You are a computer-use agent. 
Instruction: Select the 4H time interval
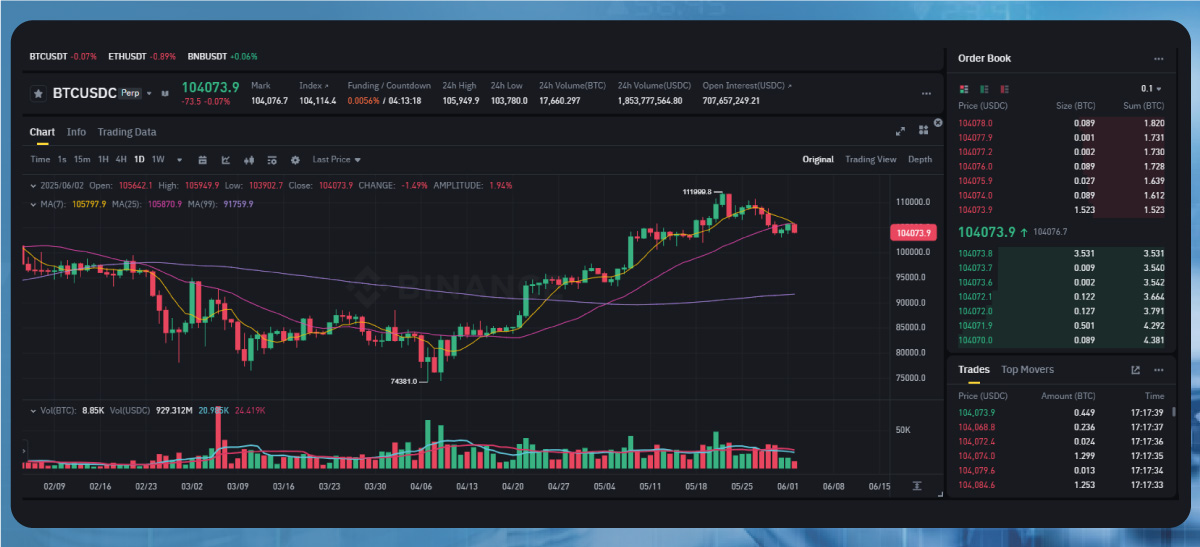[x=121, y=160]
